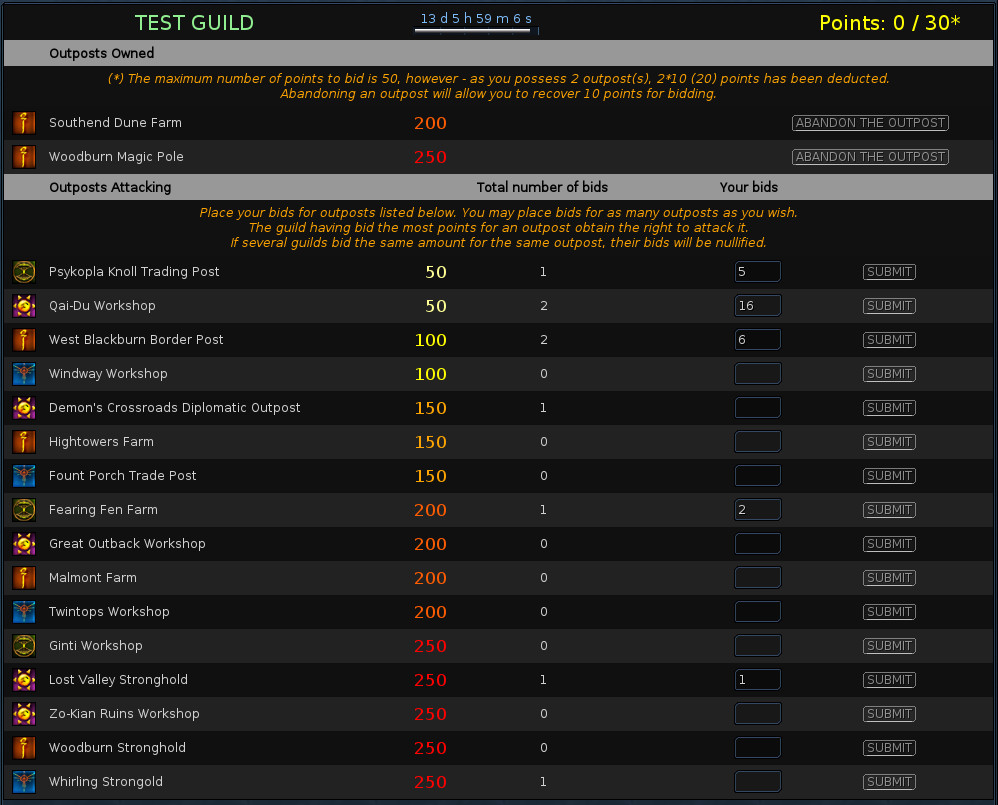998x805 pixels.
Task: Click the Woodburn Magic Pole outpost icon
Action: (x=24, y=157)
